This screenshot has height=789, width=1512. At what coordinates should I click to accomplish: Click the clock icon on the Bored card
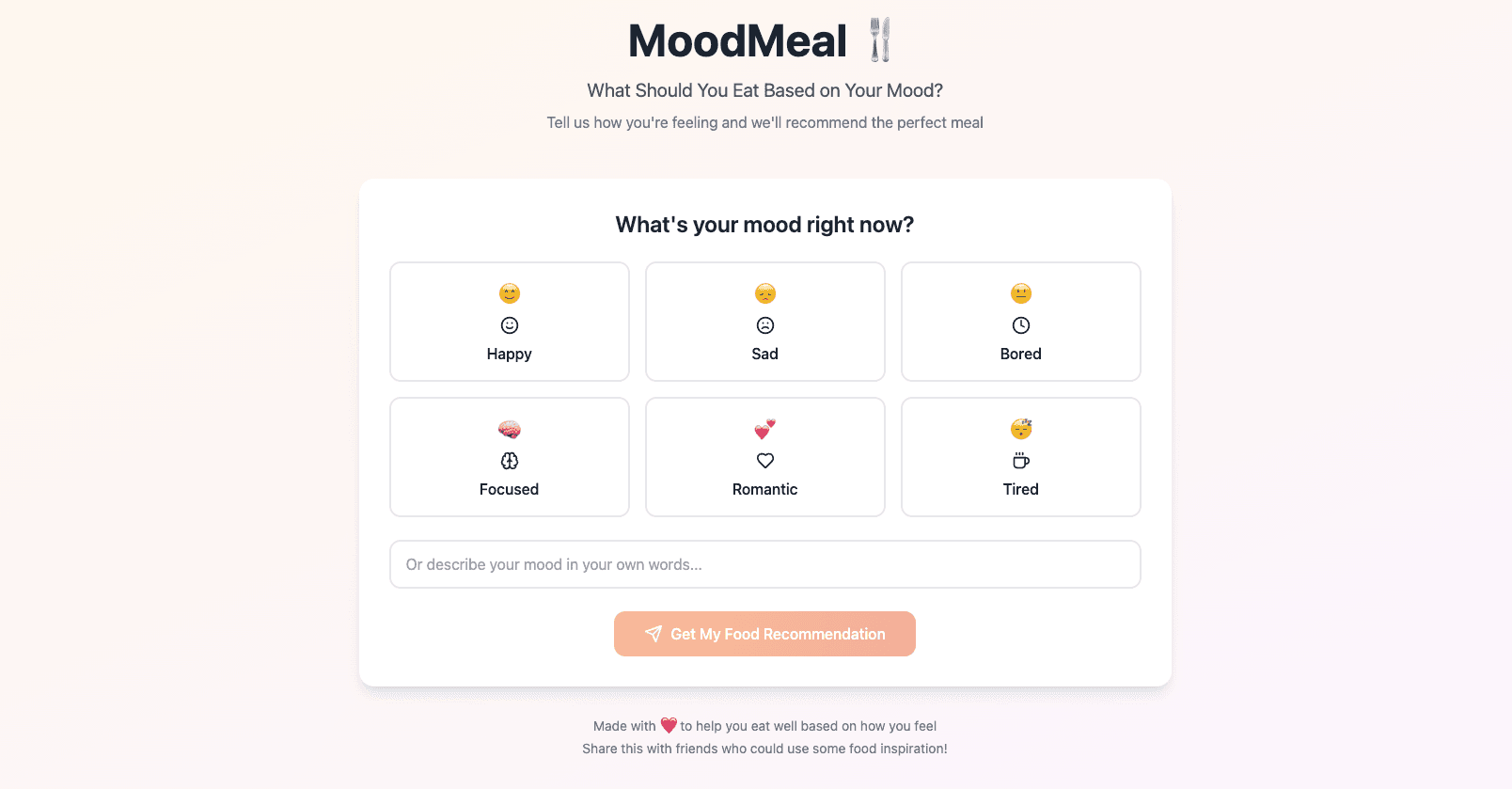(1020, 325)
